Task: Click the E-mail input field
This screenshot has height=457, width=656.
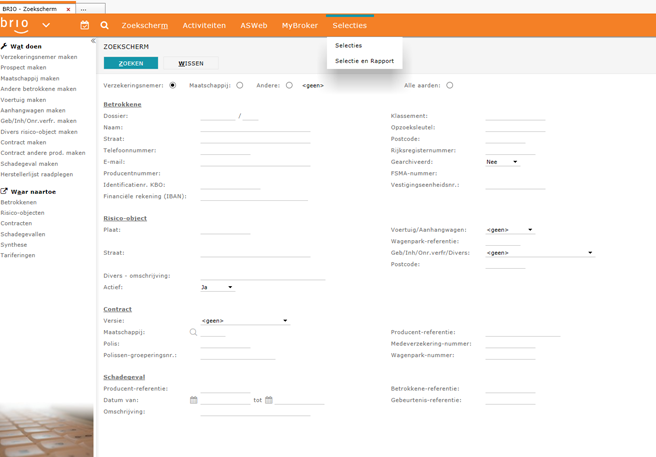Action: click(255, 162)
